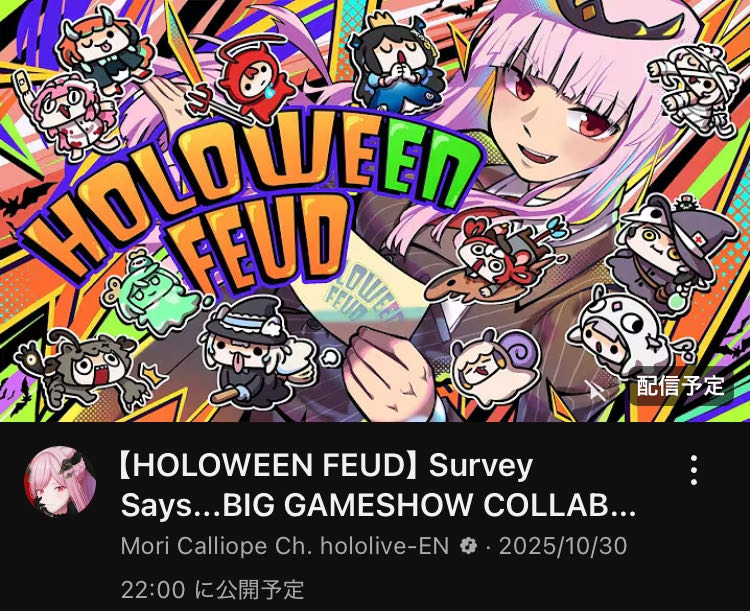Open the three-dot more options menu
Image resolution: width=750 pixels, height=611 pixels.
click(x=694, y=471)
